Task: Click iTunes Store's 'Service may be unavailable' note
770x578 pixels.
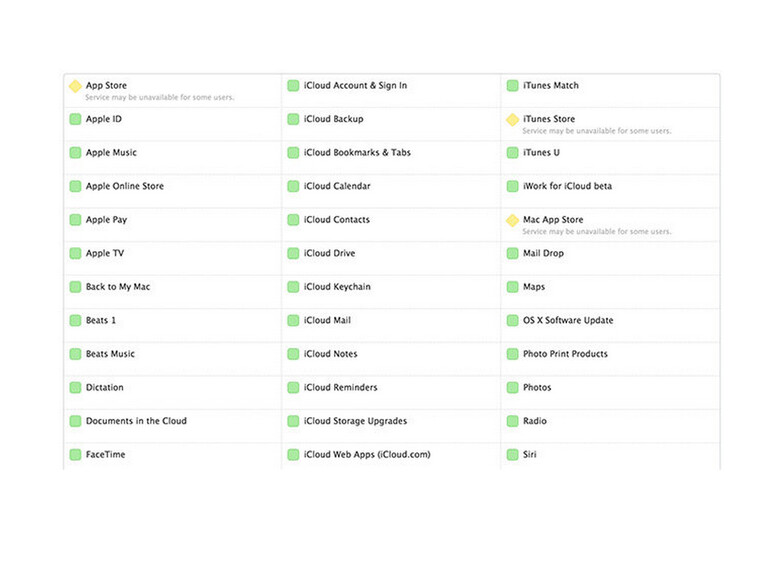Action: point(597,131)
